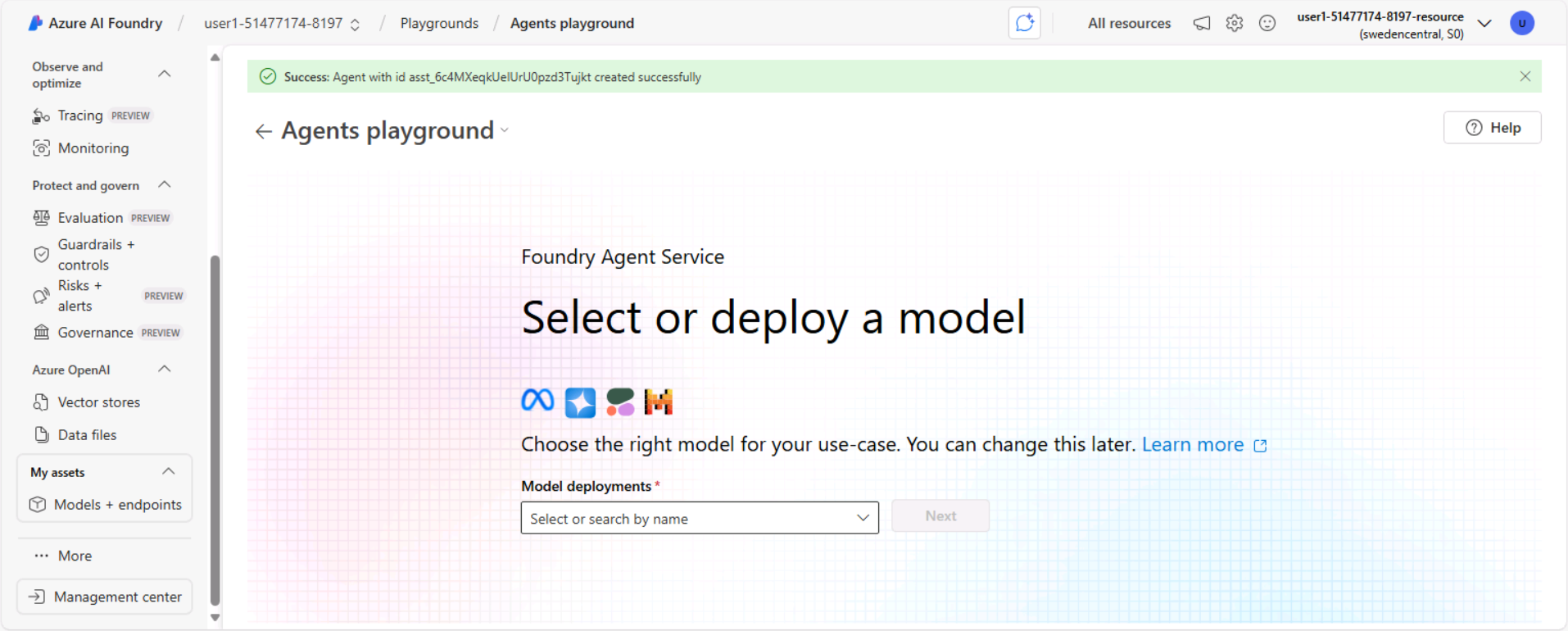Click the sidebar scrollbar thumb
1568x631 pixels.
215,430
